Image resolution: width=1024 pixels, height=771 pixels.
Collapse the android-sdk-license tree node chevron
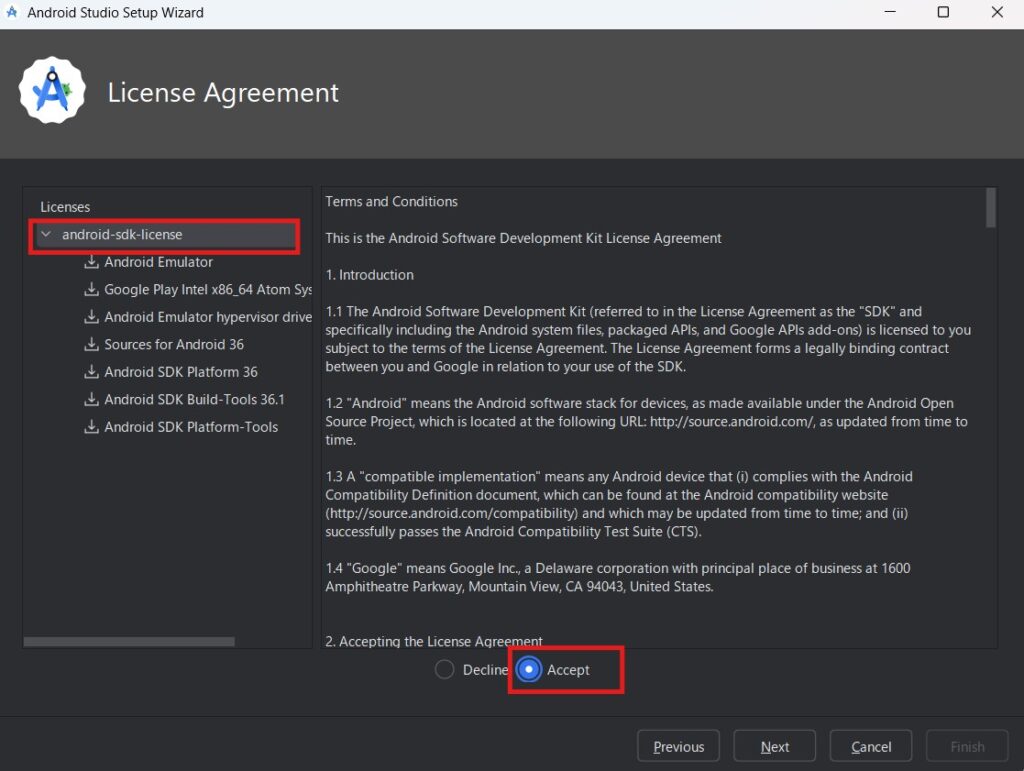point(46,235)
